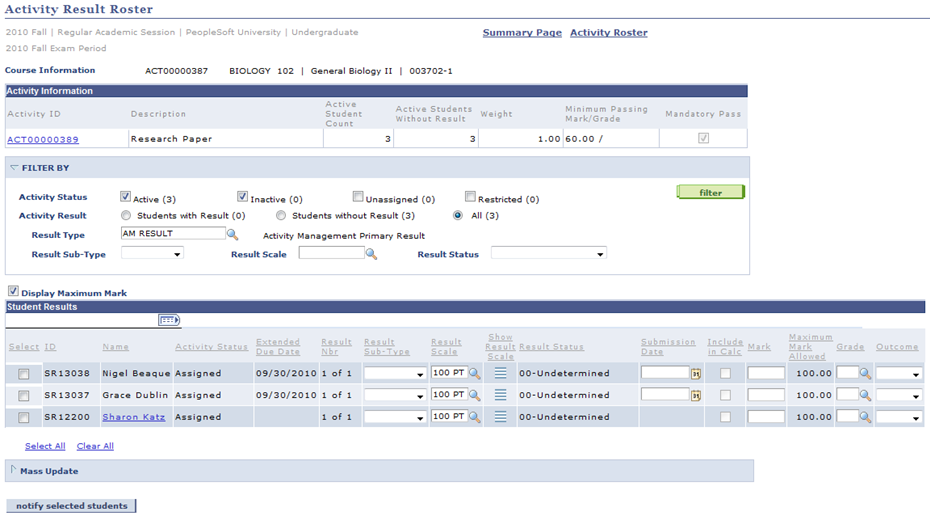
Task: Look up Result Scale for Nigel Beaque
Action: 474,373
